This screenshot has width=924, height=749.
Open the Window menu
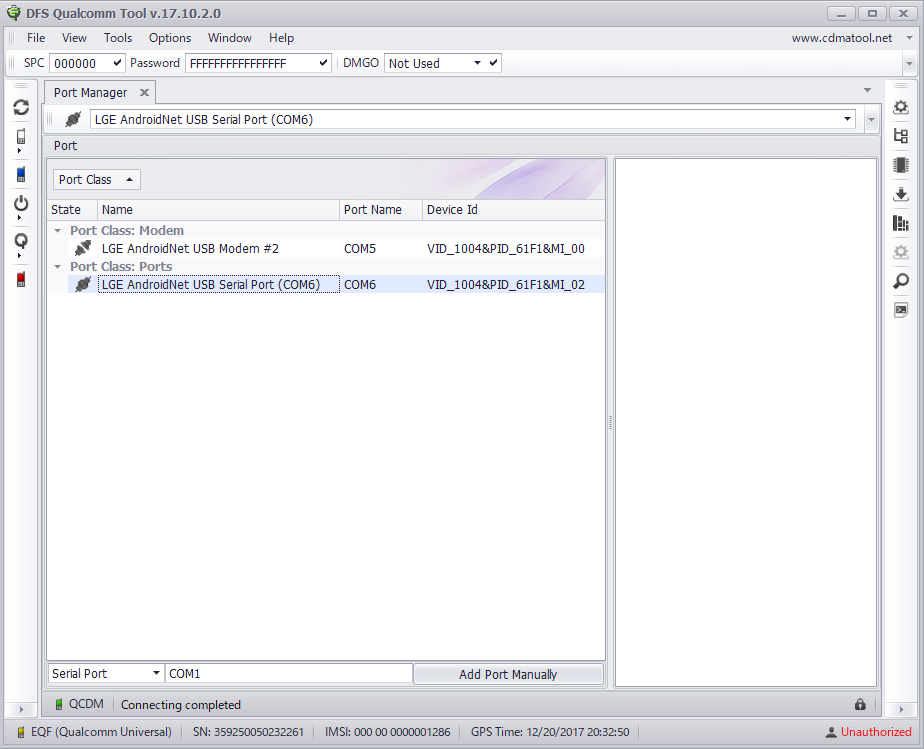(x=230, y=38)
